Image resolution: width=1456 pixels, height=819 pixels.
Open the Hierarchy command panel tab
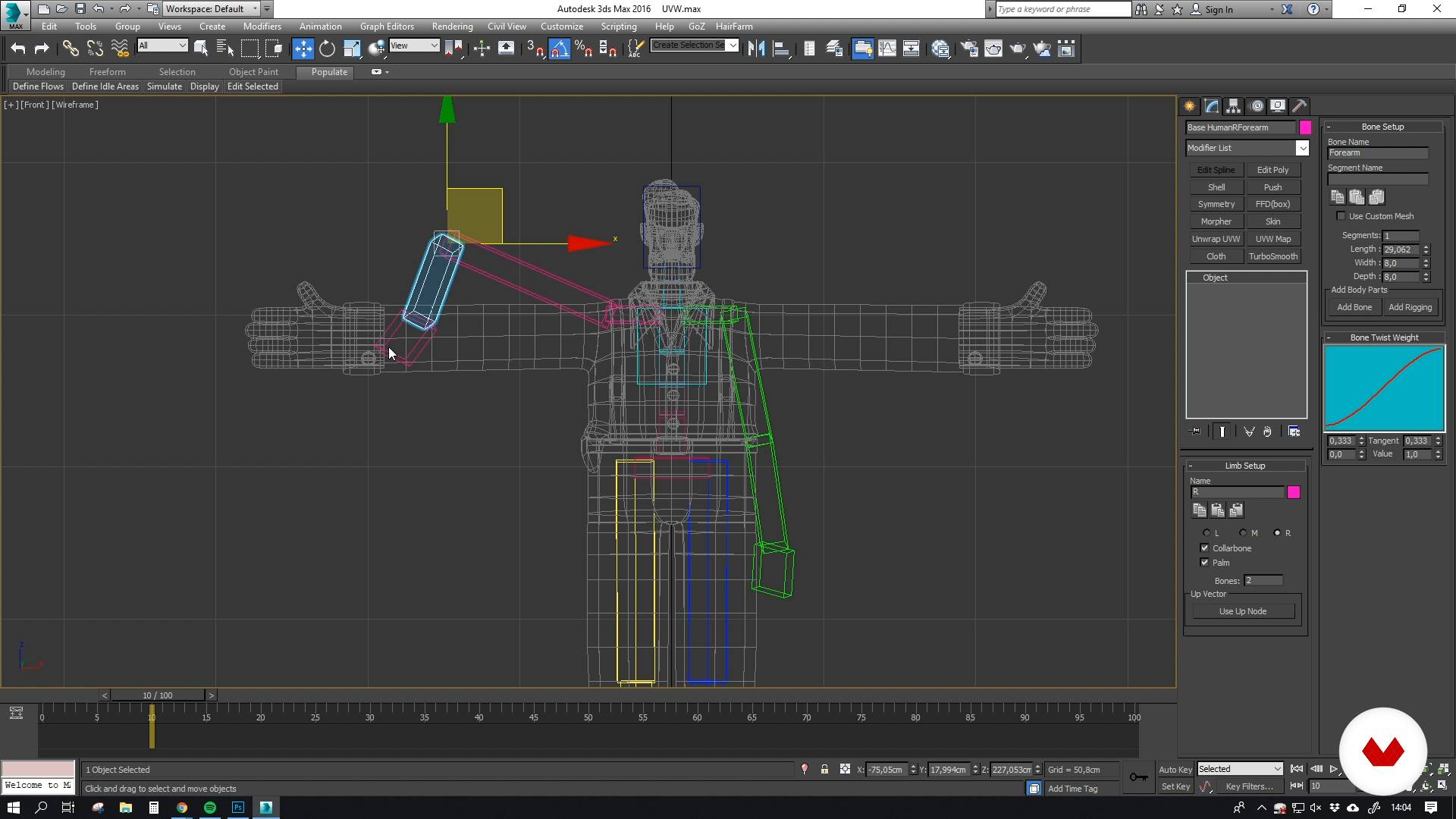1234,106
